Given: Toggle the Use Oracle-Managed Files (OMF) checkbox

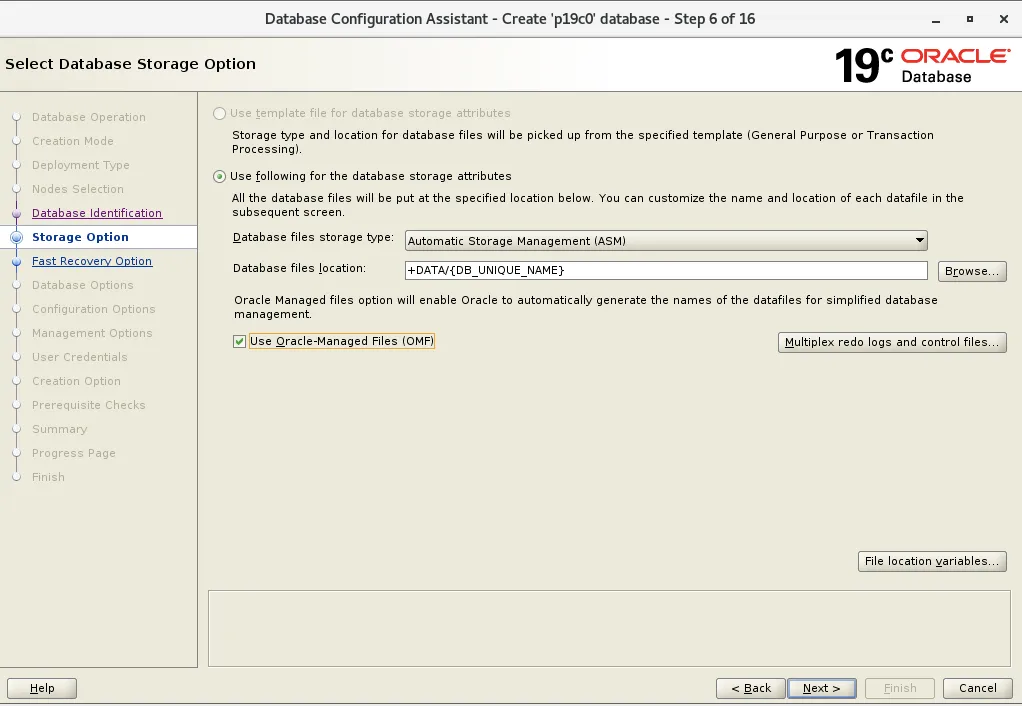Looking at the screenshot, I should 238,341.
